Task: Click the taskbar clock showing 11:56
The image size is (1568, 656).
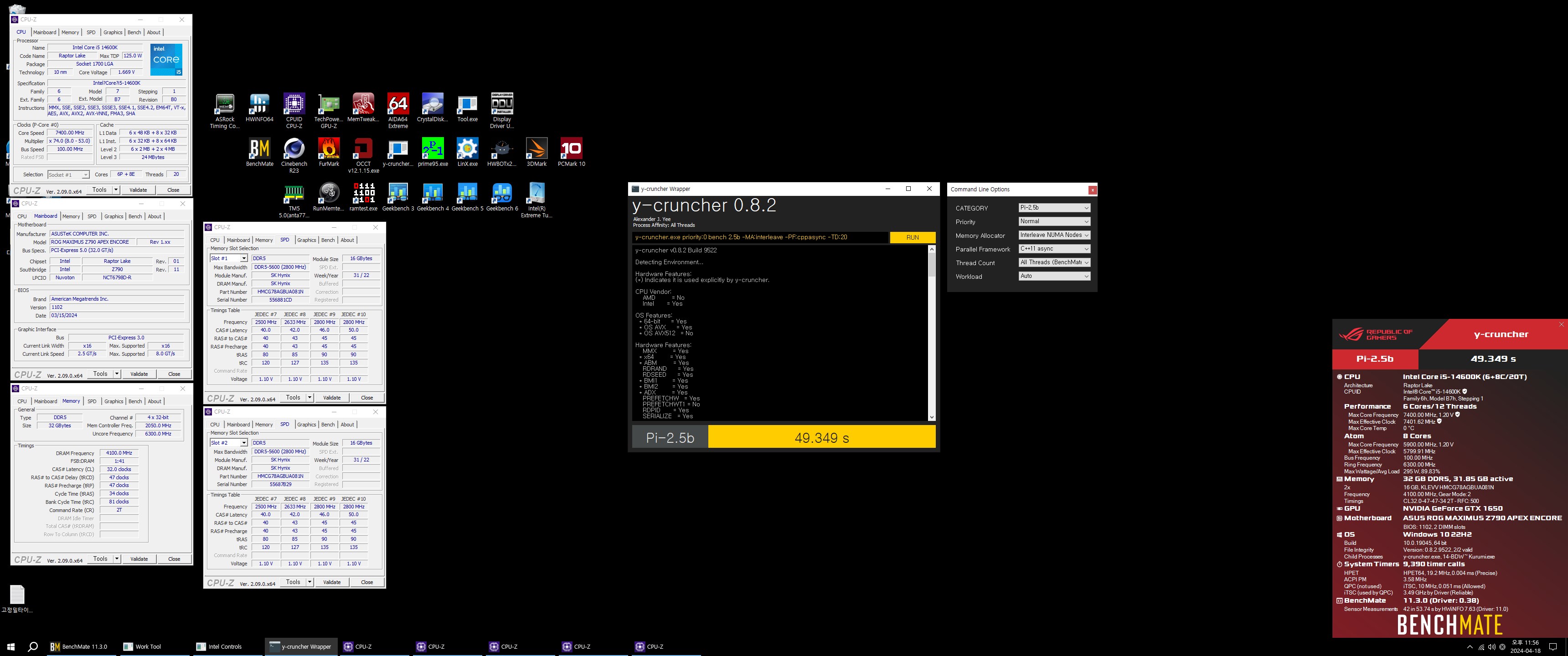Action: [x=1525, y=646]
